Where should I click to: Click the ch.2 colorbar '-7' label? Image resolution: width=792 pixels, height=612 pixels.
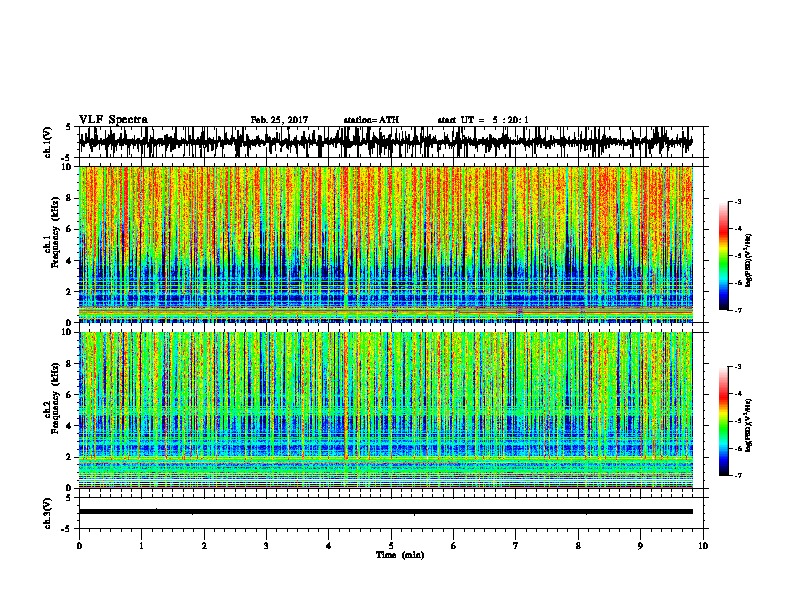[737, 476]
